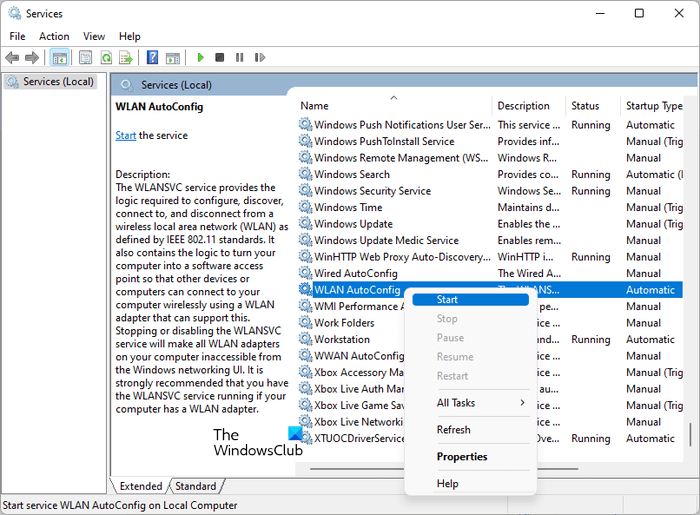
Task: Choose Properties from the context menu
Action: tap(462, 457)
